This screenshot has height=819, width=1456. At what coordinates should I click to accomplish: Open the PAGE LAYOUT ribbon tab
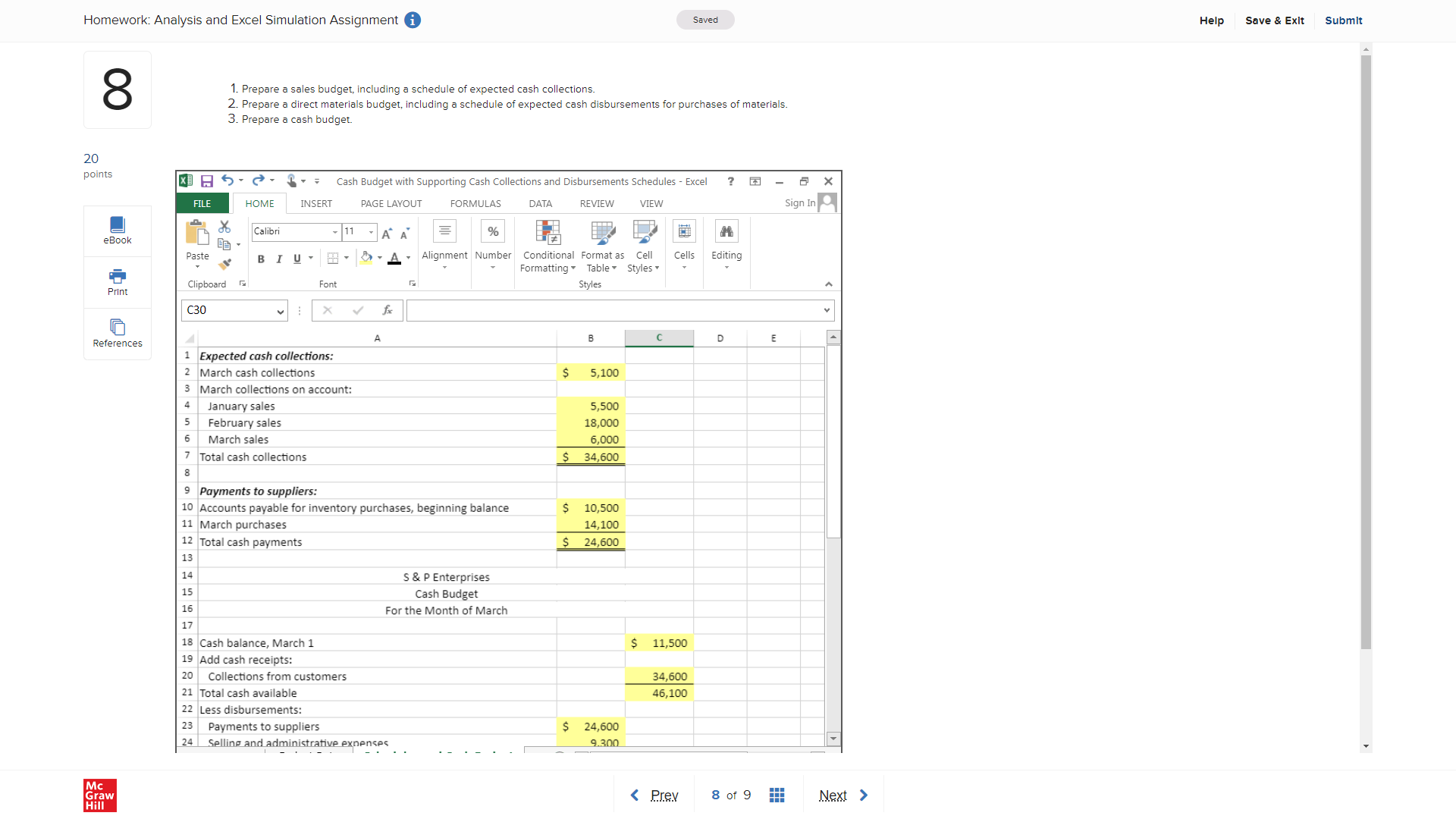tap(391, 204)
